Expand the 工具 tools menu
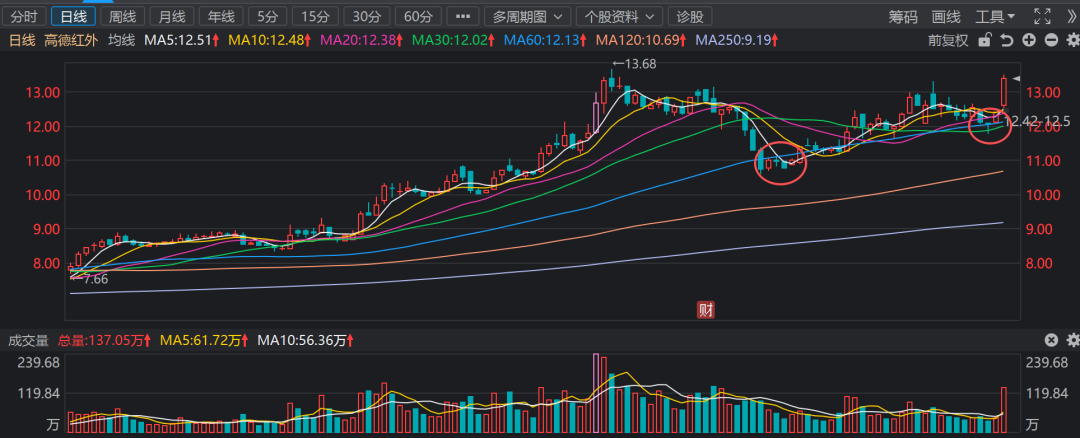Viewport: 1080px width, 438px height. click(995, 17)
